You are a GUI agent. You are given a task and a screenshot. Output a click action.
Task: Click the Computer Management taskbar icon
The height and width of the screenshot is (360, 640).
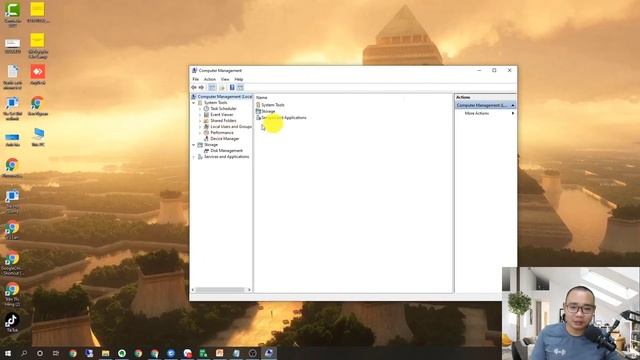pyautogui.click(x=269, y=353)
